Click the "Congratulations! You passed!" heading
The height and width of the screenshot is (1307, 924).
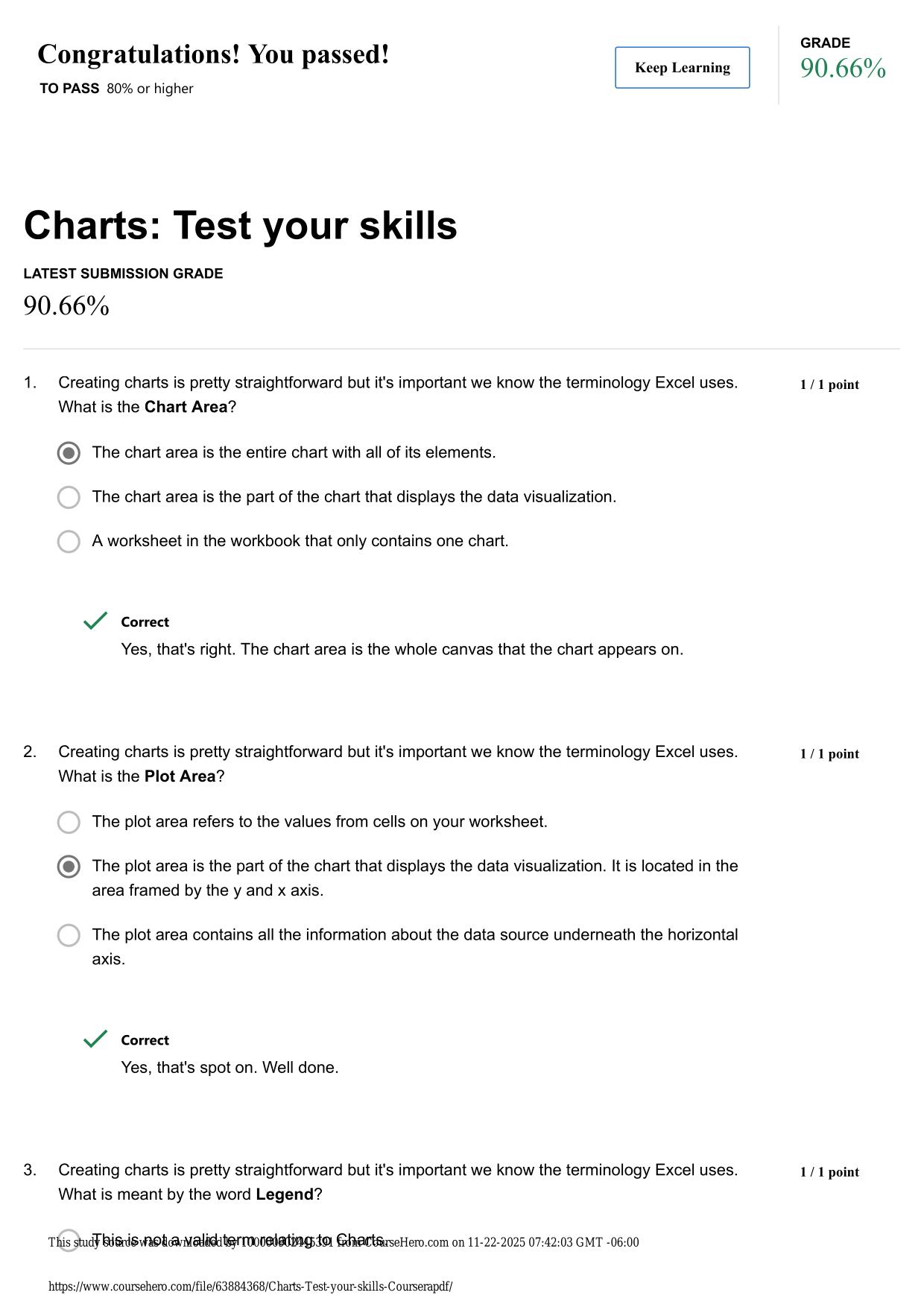click(213, 54)
